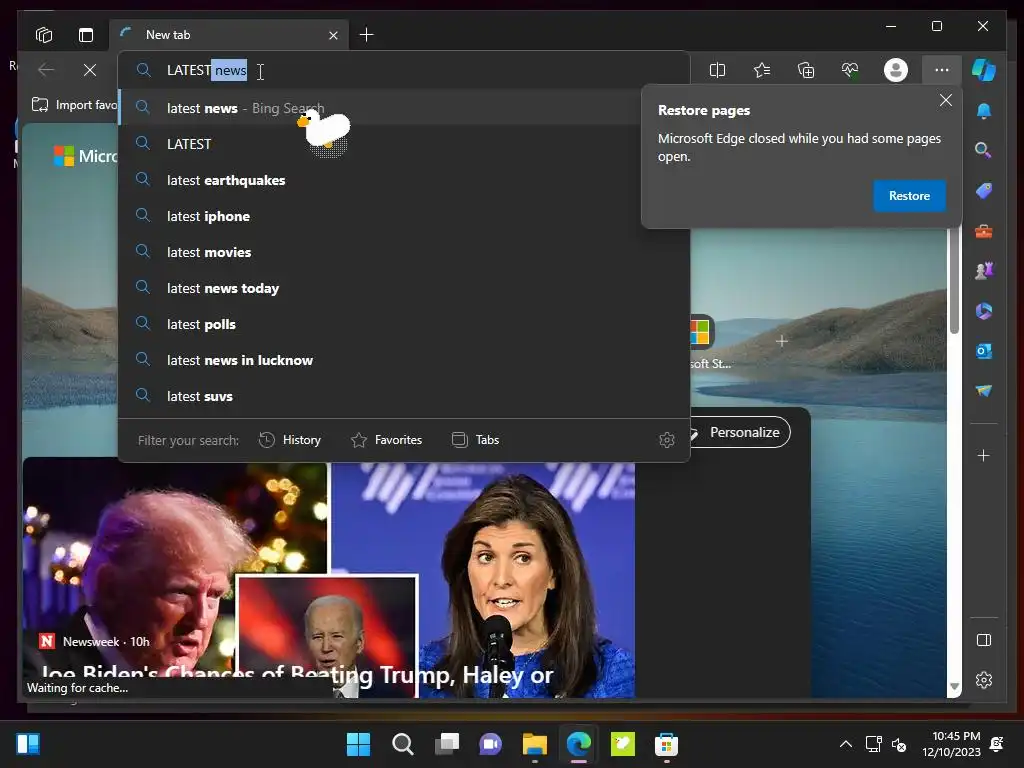Add a quick link with the plus tile
Screen dimensions: 1024x768
coord(782,341)
